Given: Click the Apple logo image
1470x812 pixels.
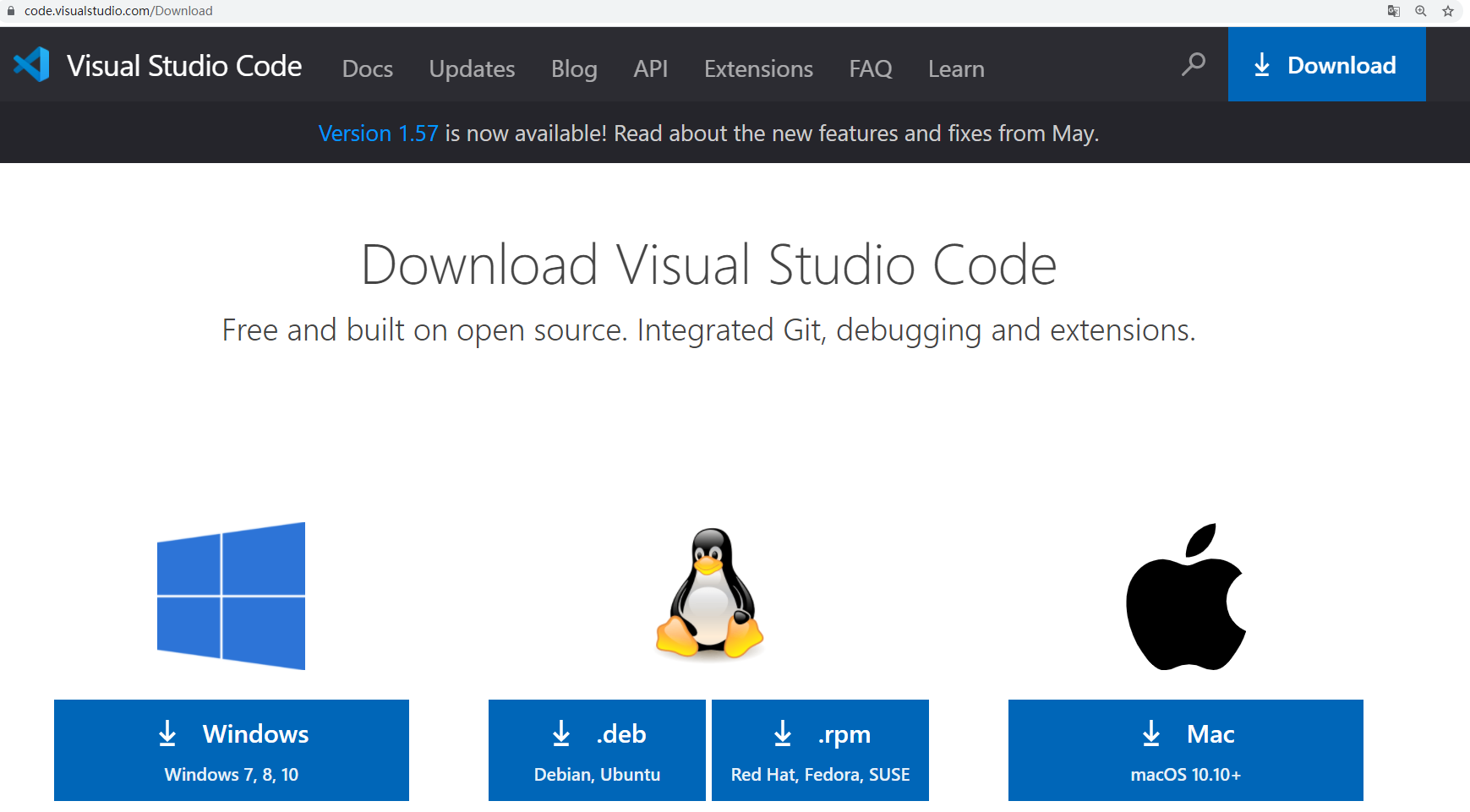Looking at the screenshot, I should [x=1186, y=597].
